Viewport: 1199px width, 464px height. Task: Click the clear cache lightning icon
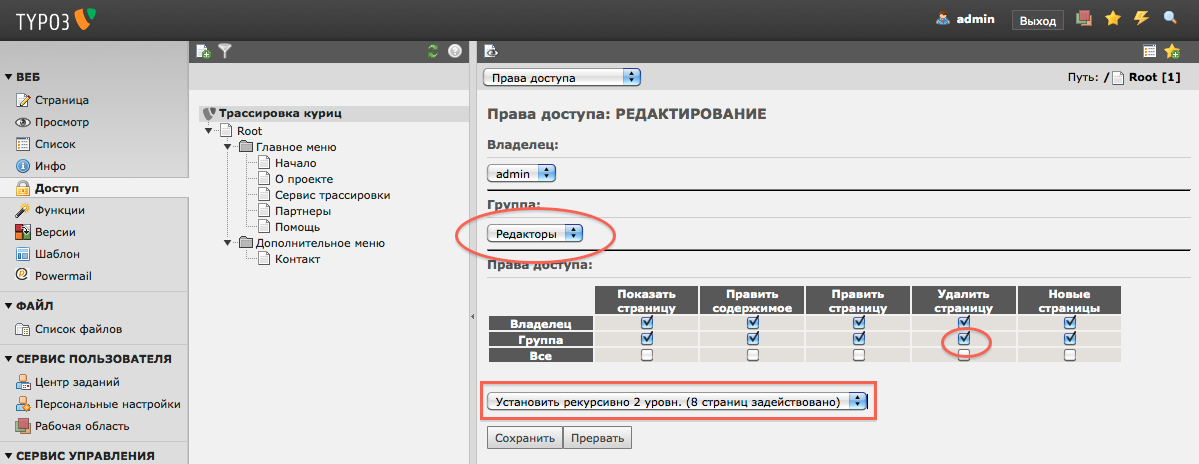click(x=1141, y=19)
